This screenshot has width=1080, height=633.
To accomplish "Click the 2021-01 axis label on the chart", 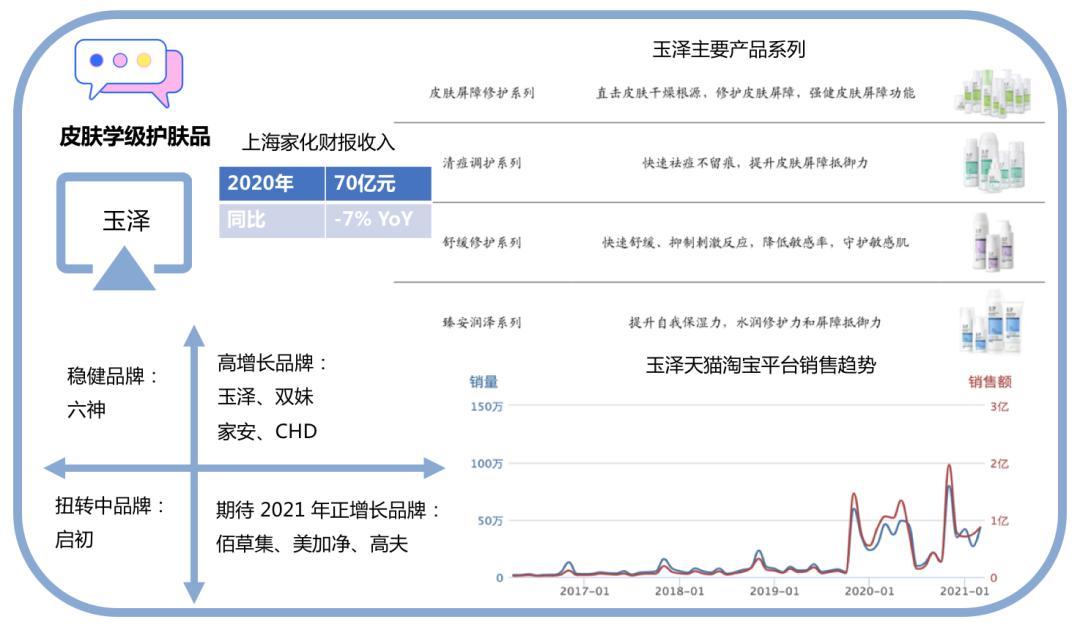I will click(966, 592).
